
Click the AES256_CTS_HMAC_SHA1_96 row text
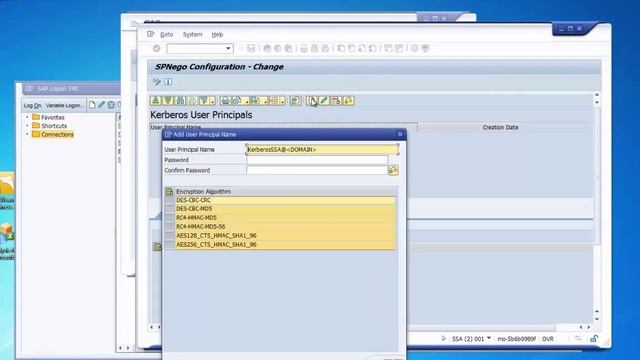click(x=216, y=244)
